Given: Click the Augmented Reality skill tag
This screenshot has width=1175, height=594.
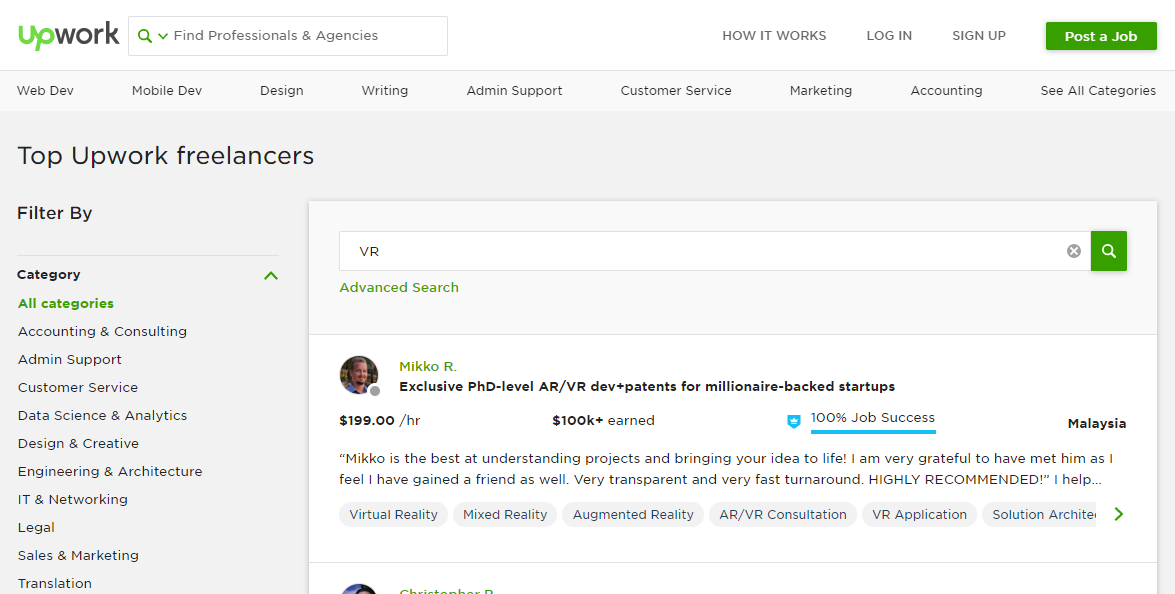Looking at the screenshot, I should click(x=633, y=515).
